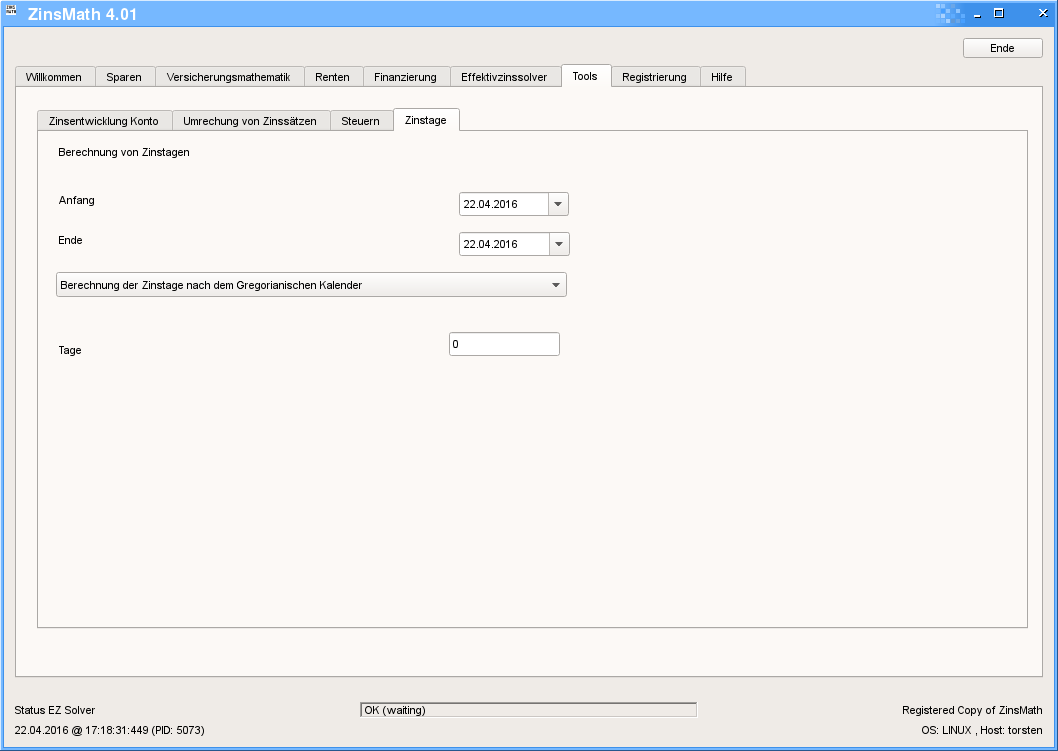Open the Umrechung von Zinssätzen sub-tab
The image size is (1058, 751).
pyautogui.click(x=250, y=121)
